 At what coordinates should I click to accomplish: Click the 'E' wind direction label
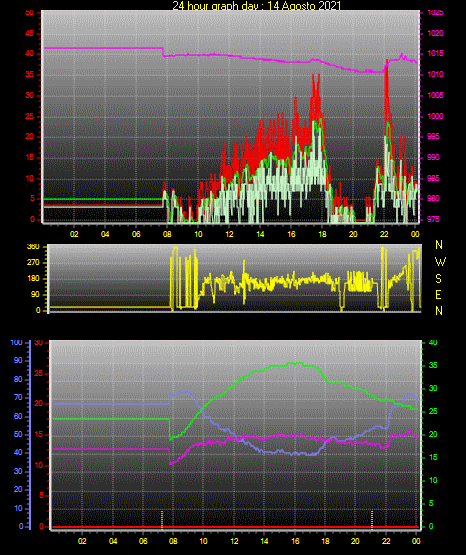[x=438, y=295]
